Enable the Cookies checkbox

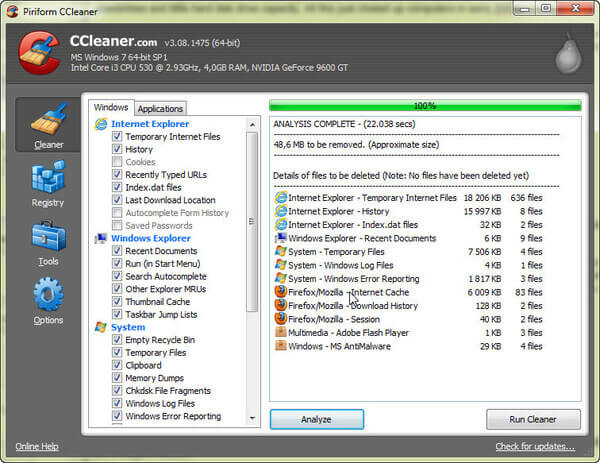pyautogui.click(x=117, y=161)
